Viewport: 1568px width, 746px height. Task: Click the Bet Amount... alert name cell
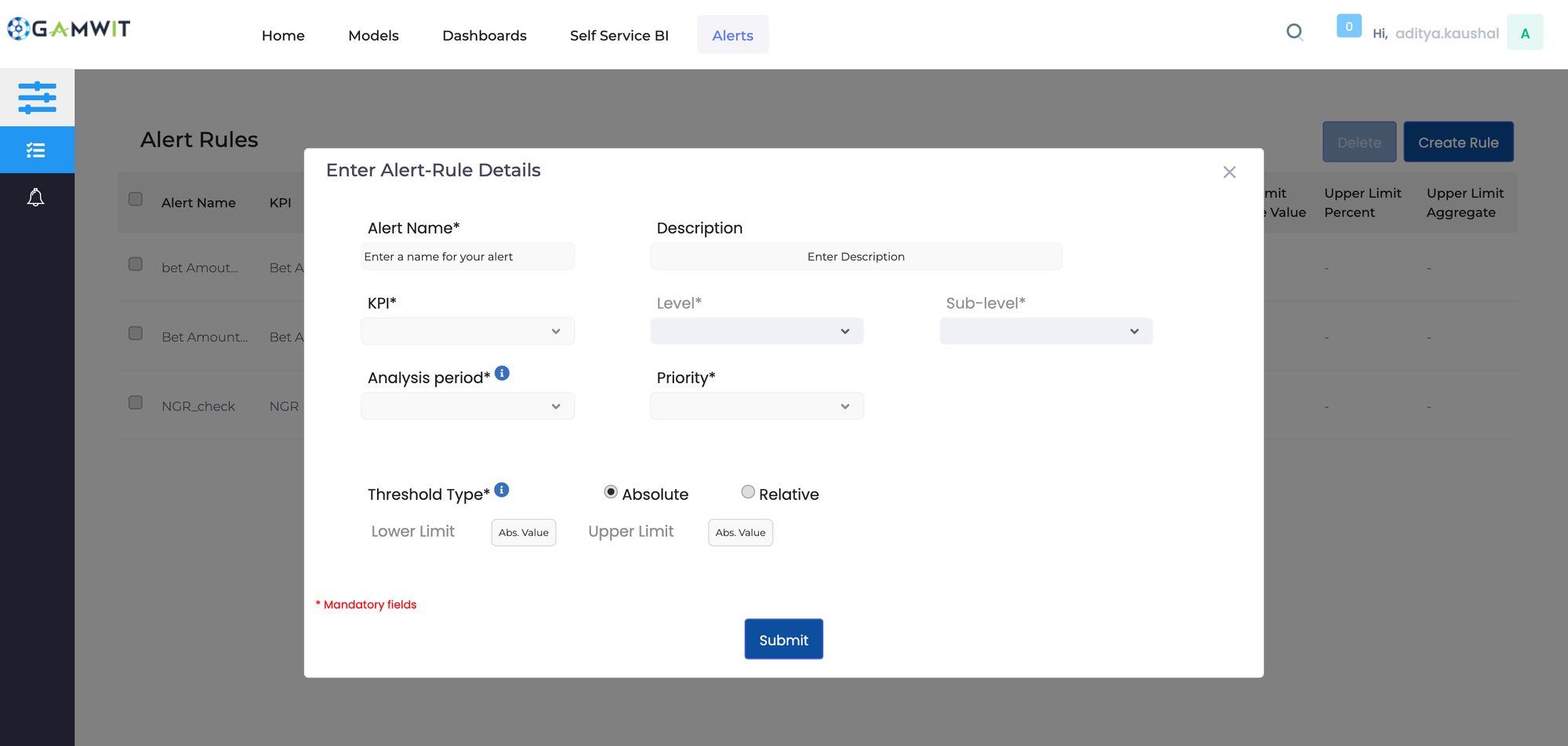(205, 337)
